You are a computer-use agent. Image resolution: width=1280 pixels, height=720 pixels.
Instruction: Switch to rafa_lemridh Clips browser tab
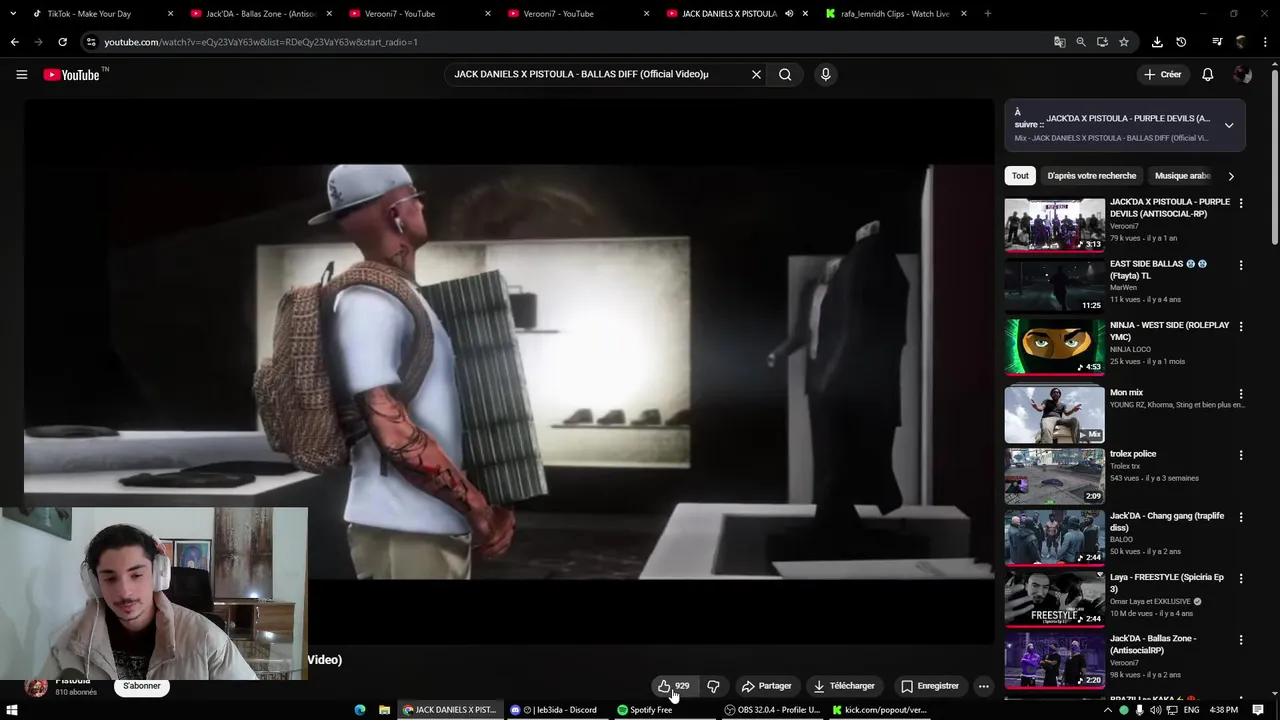(895, 14)
